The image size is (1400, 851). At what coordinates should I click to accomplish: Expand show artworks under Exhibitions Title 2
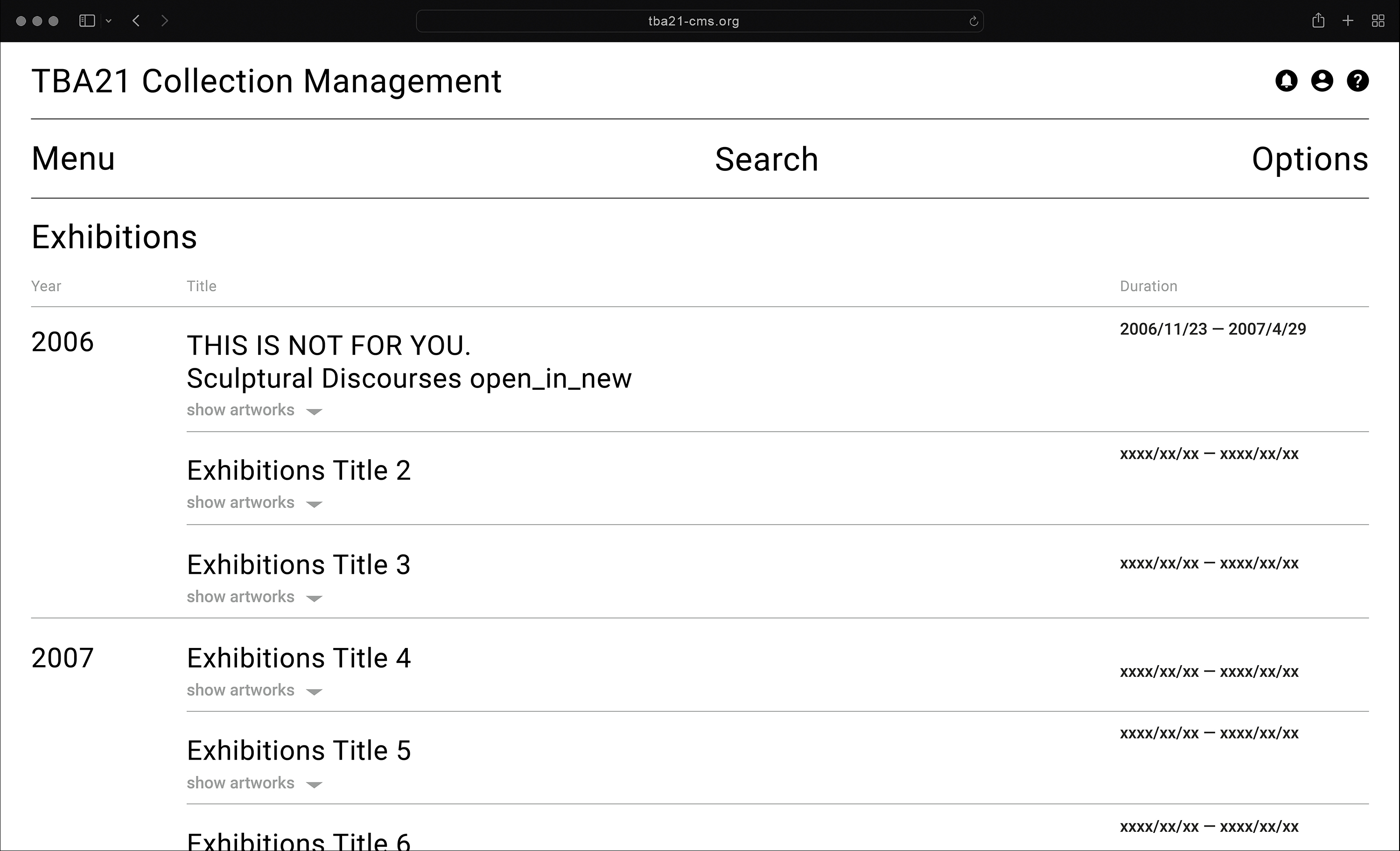click(254, 503)
